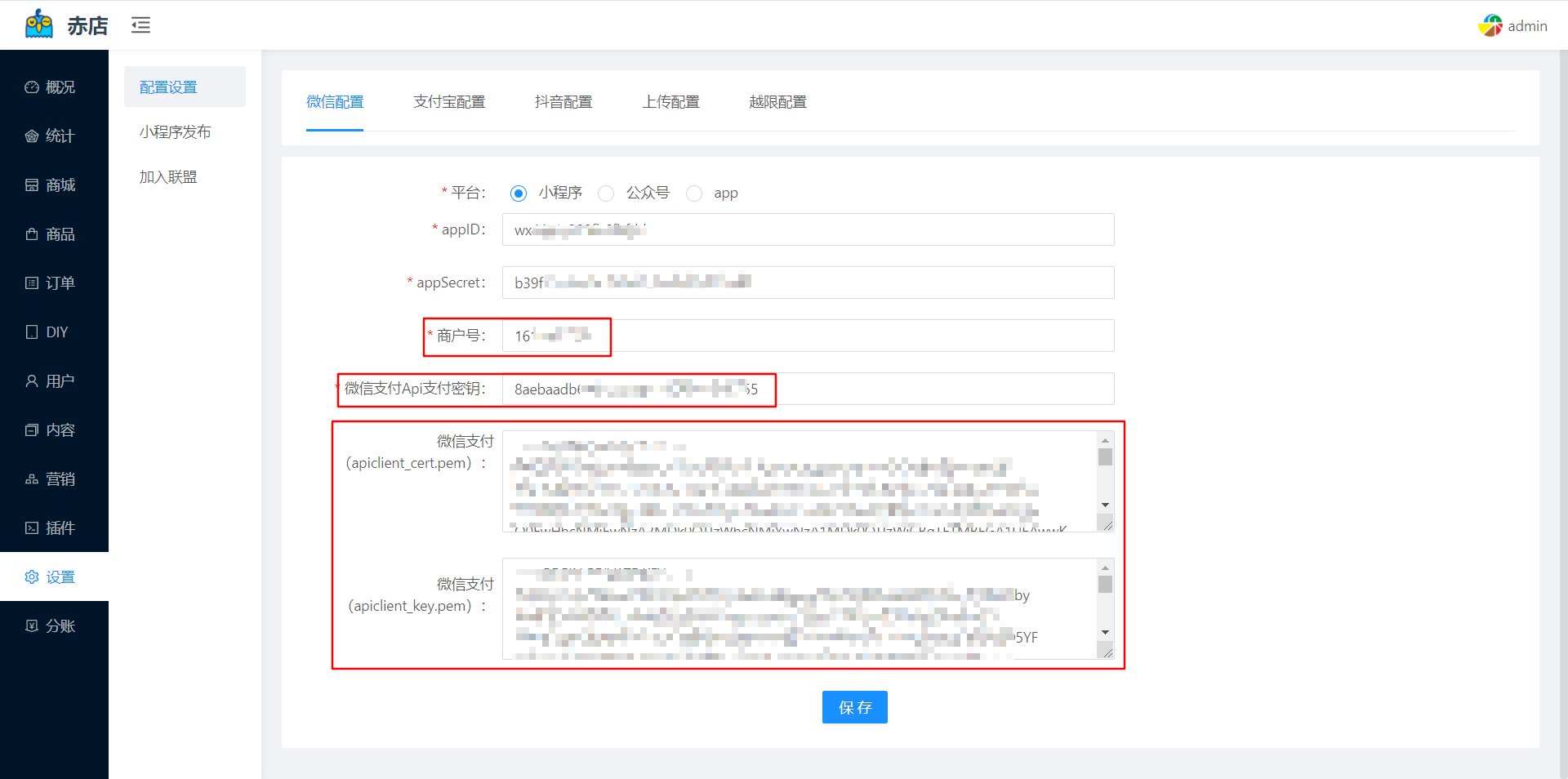
Task: Open 订单 orders icon in sidebar
Action: click(x=32, y=283)
